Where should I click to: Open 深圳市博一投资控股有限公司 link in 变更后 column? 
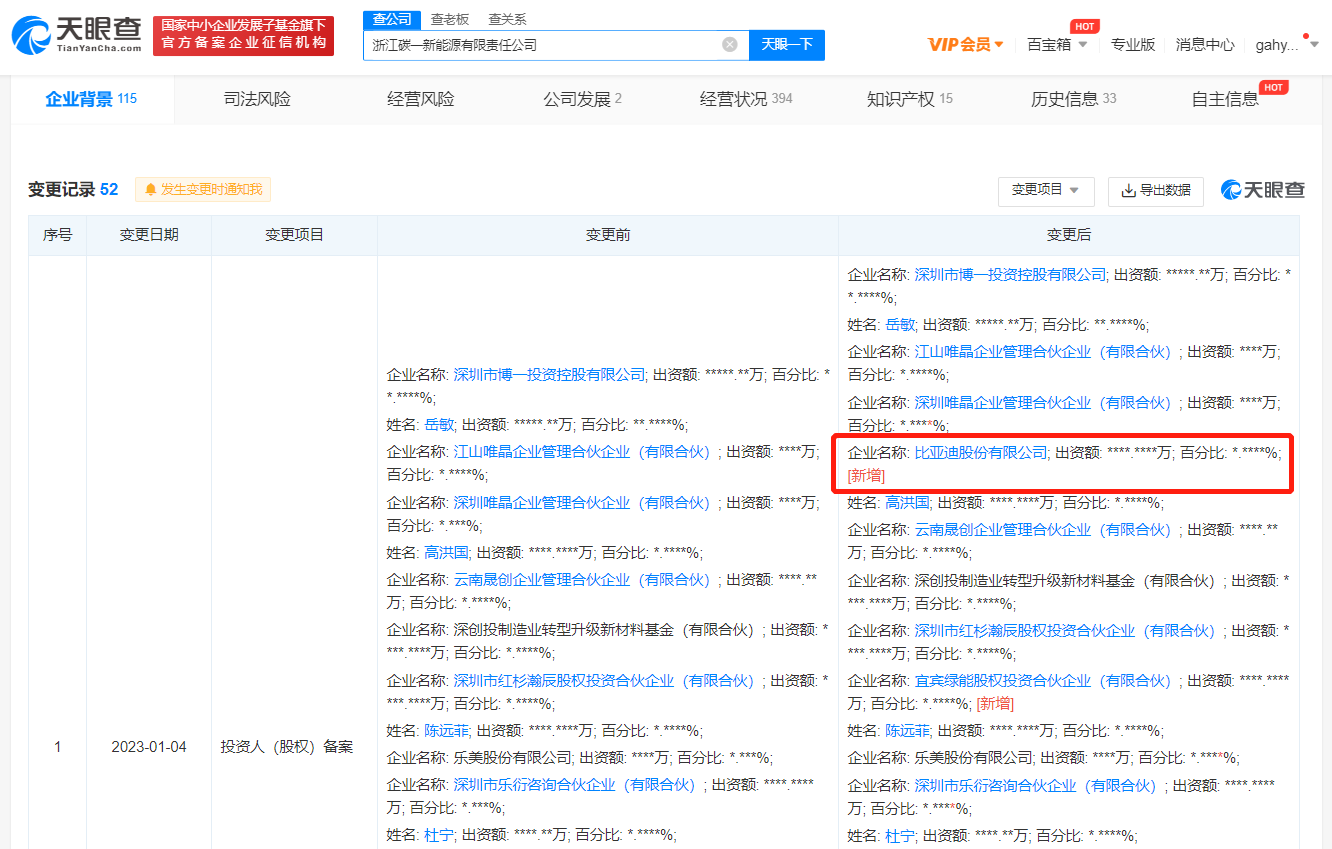pyautogui.click(x=1010, y=274)
